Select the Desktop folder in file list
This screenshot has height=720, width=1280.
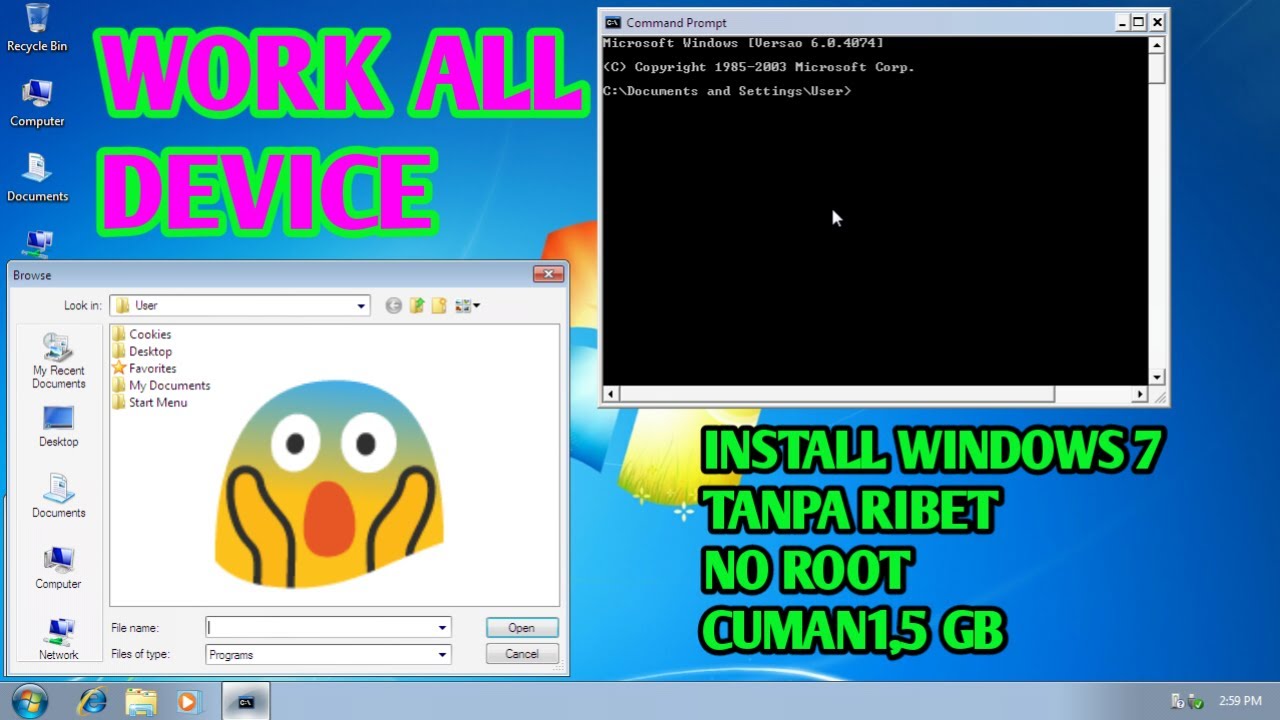142,351
